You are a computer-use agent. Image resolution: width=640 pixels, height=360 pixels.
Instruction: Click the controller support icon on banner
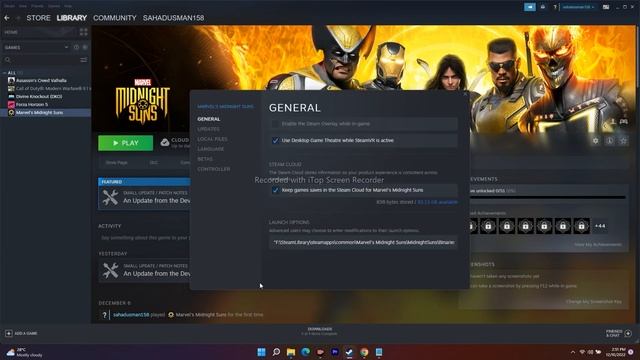(624, 122)
